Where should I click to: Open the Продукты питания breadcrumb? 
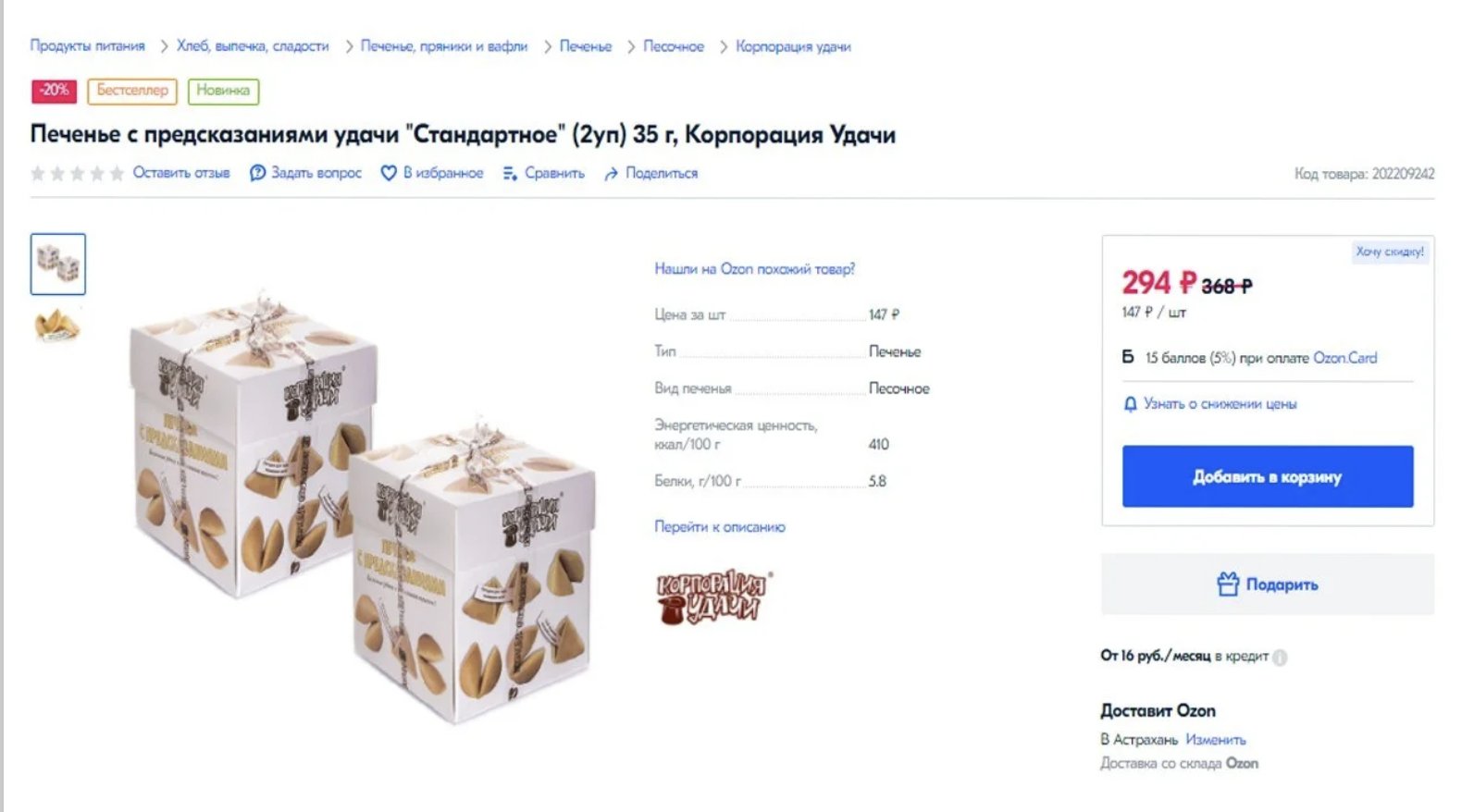[x=88, y=45]
